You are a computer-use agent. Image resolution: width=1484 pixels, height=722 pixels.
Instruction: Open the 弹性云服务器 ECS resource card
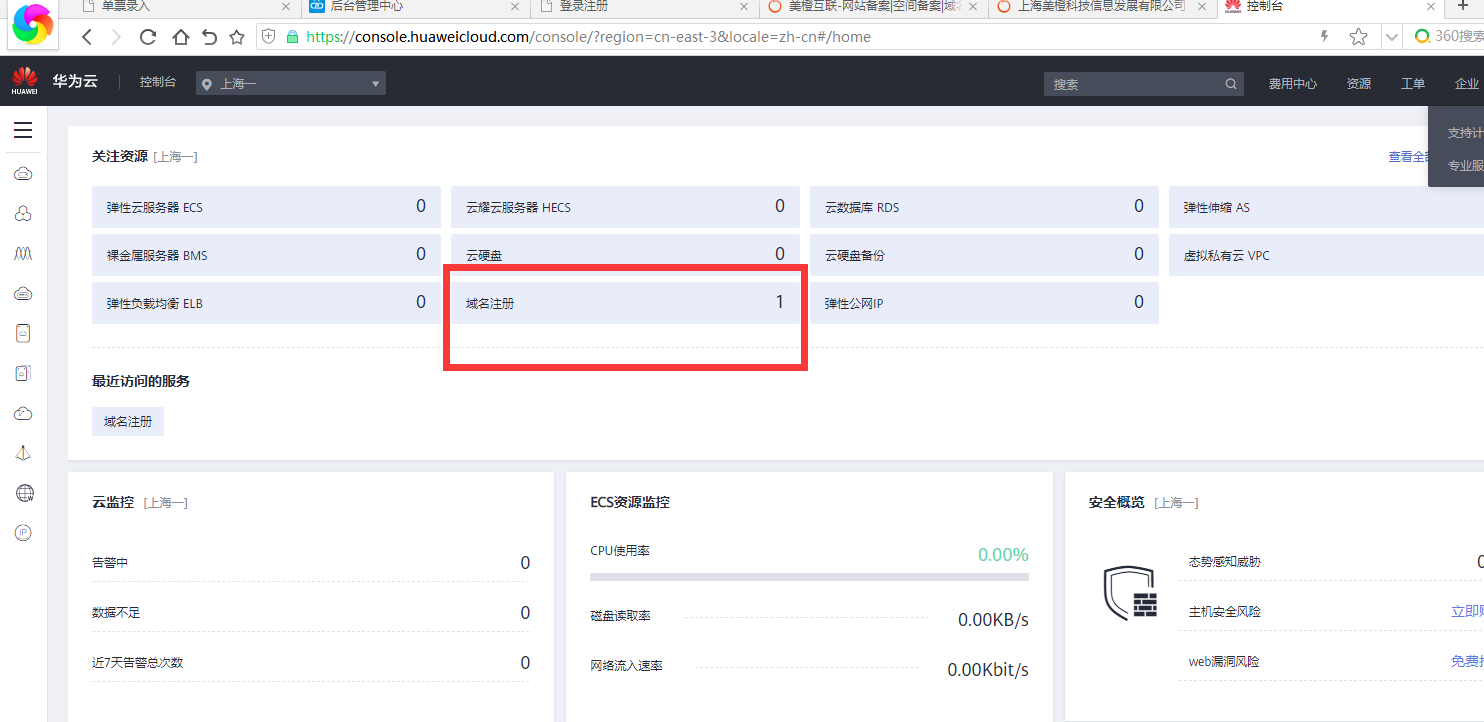(x=266, y=207)
